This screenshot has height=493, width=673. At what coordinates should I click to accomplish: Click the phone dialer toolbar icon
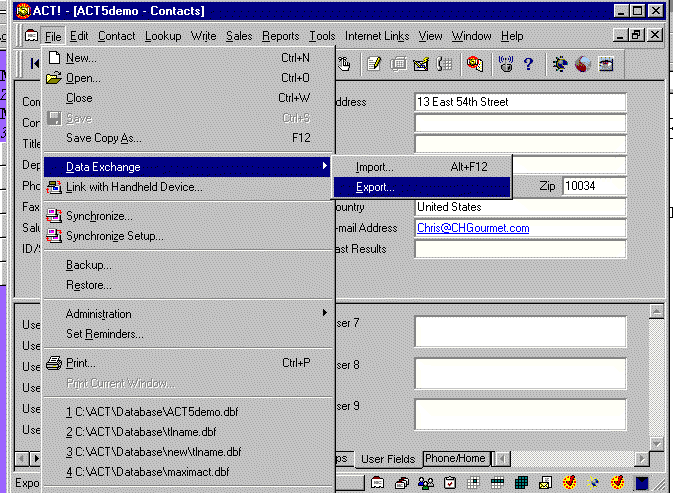pyautogui.click(x=444, y=64)
